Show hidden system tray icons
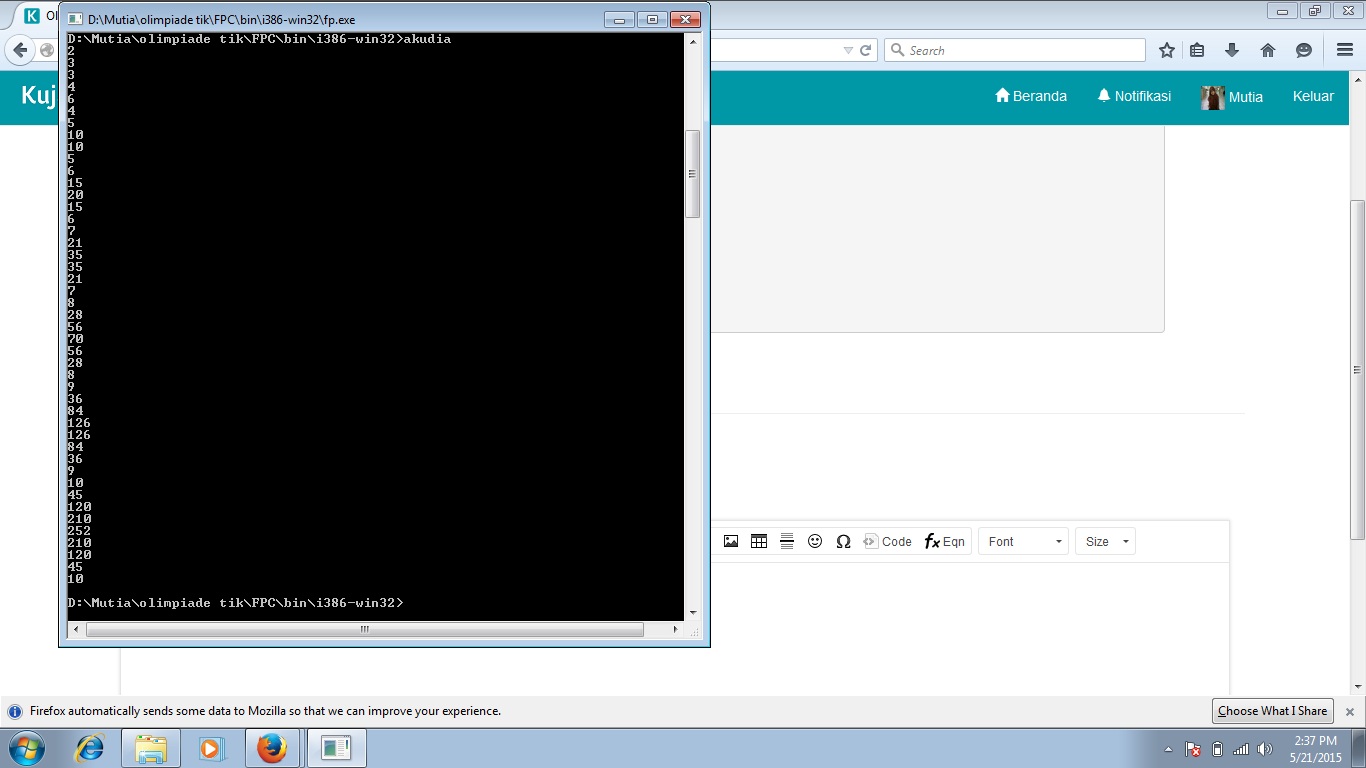The width and height of the screenshot is (1366, 768). [1168, 749]
